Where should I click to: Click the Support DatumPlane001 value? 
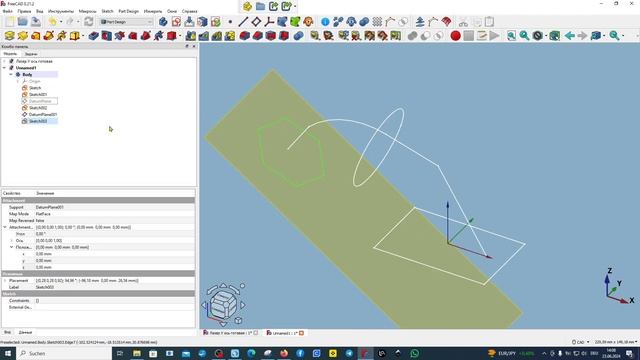pos(114,207)
